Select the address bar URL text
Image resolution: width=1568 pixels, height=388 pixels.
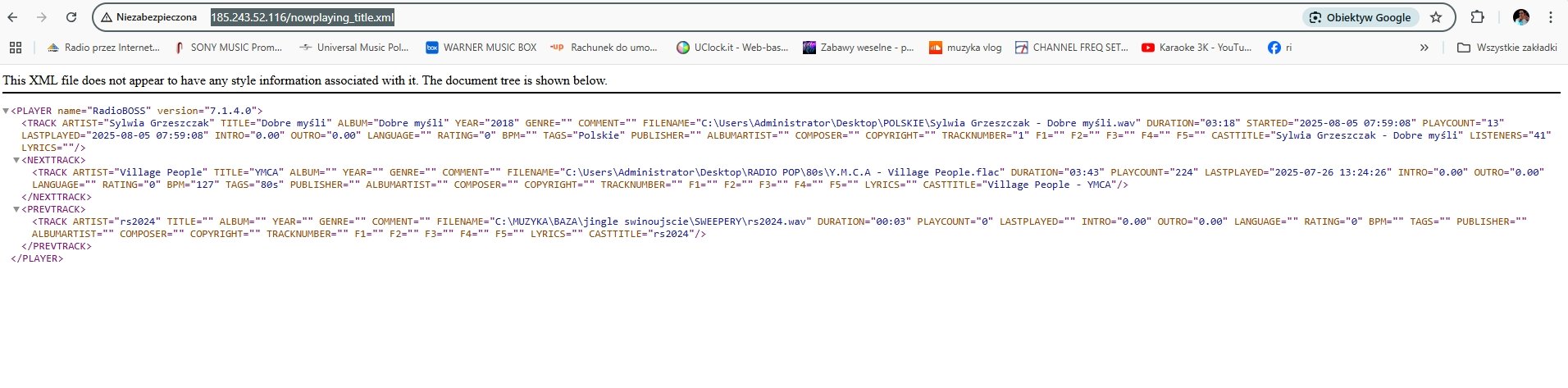point(302,17)
